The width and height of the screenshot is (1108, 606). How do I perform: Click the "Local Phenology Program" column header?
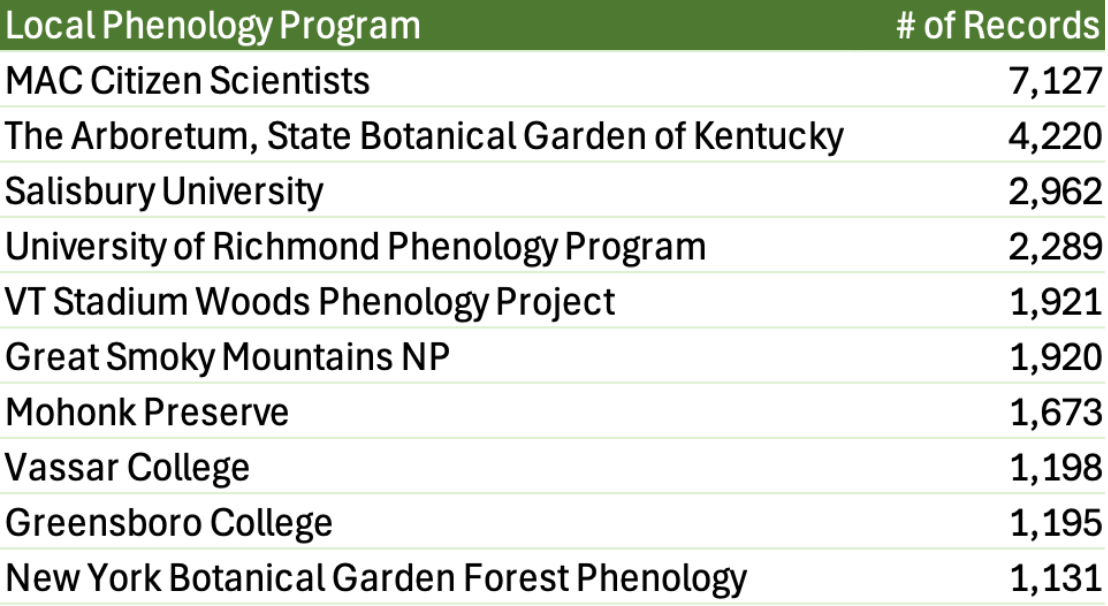click(213, 26)
